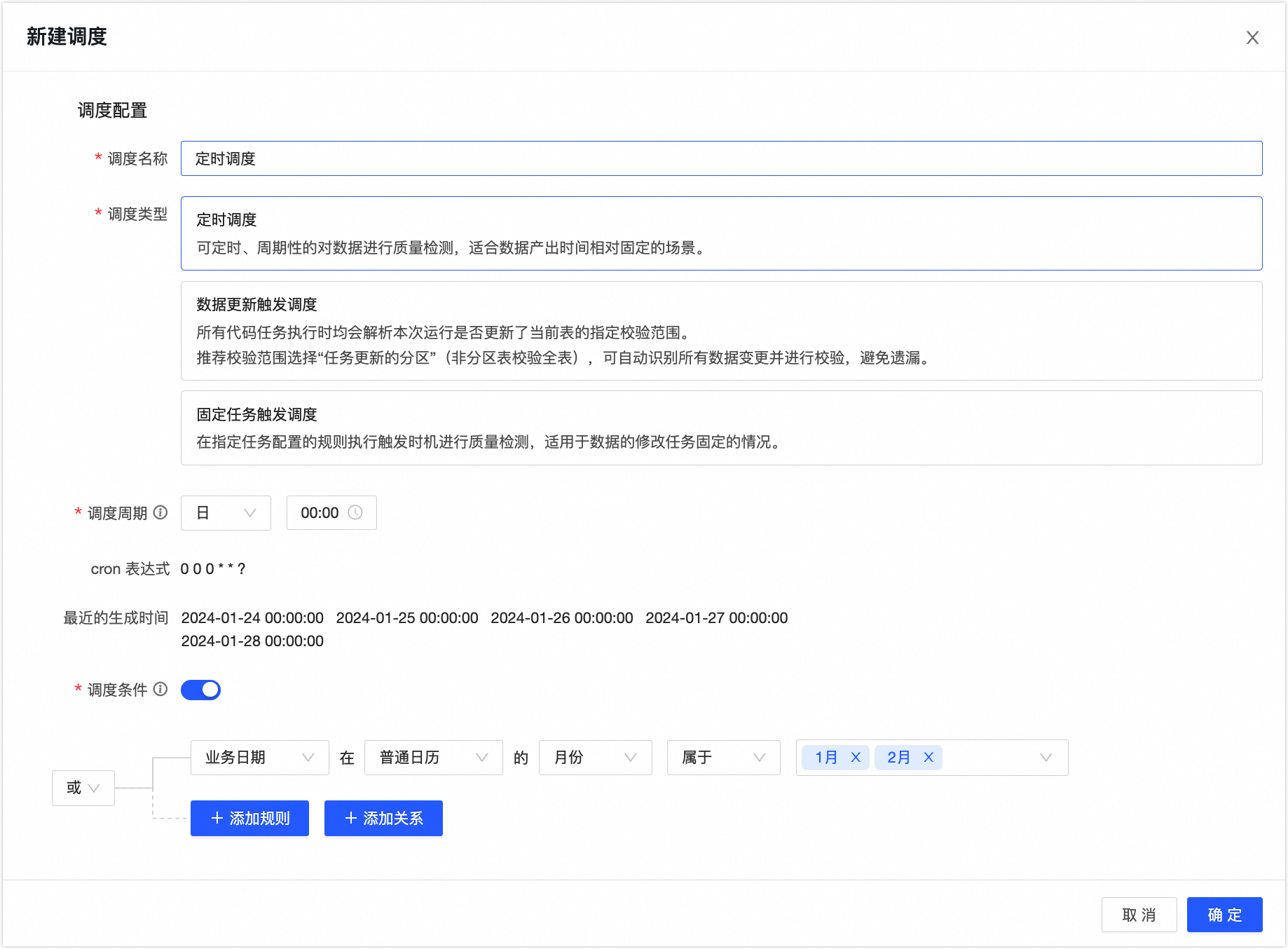Click the 2024-01-25 00:00:00 timestamp
This screenshot has height=949, width=1288.
pyautogui.click(x=407, y=617)
